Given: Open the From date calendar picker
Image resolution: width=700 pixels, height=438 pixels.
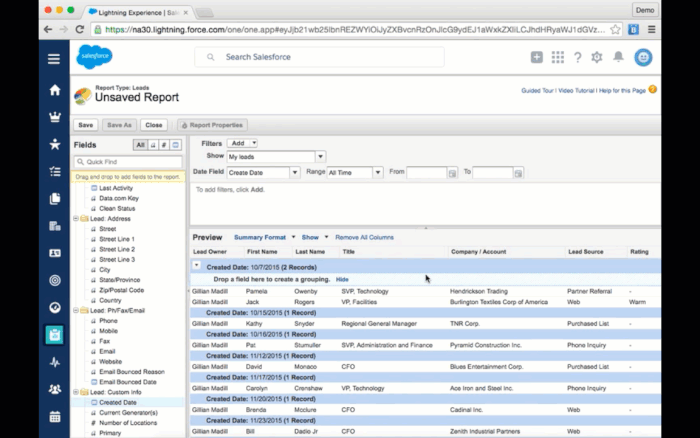Looking at the screenshot, I should [x=452, y=173].
